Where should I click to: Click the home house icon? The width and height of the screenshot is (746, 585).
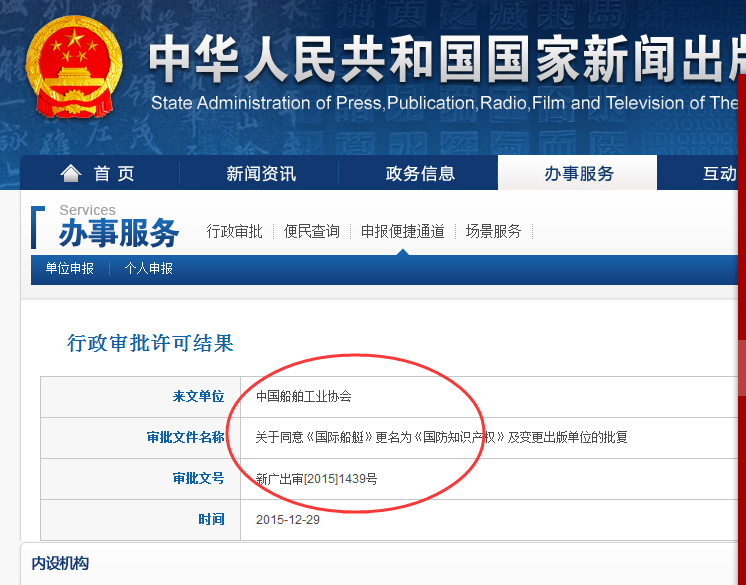pos(70,173)
